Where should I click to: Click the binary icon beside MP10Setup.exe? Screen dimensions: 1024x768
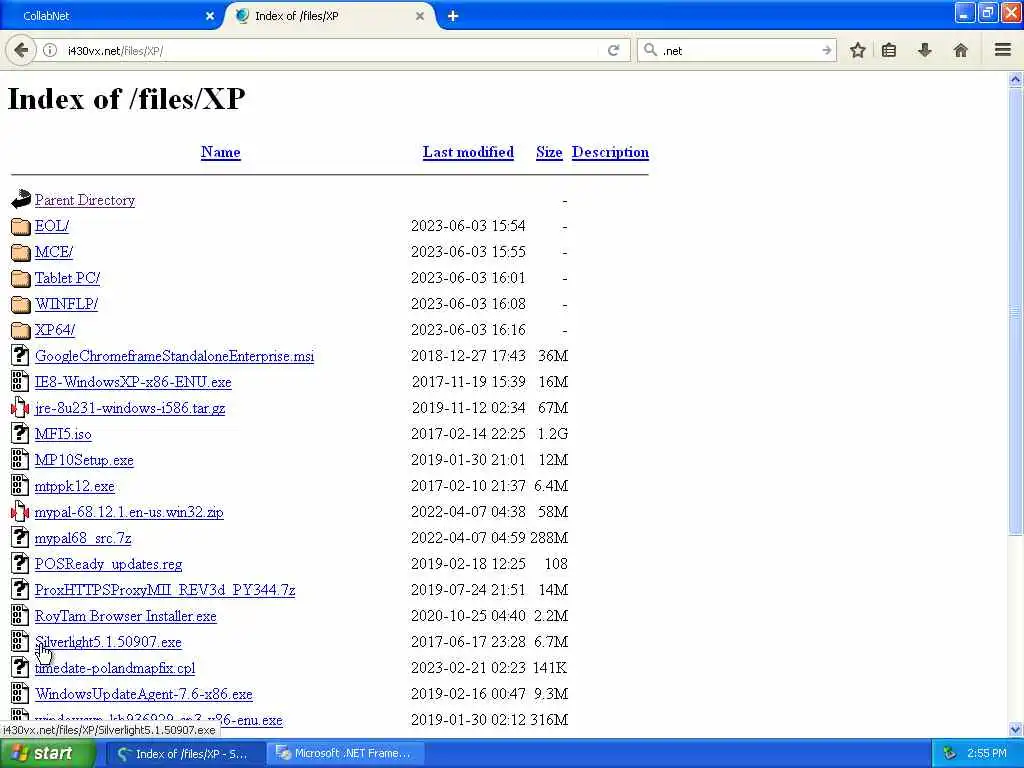(20, 459)
